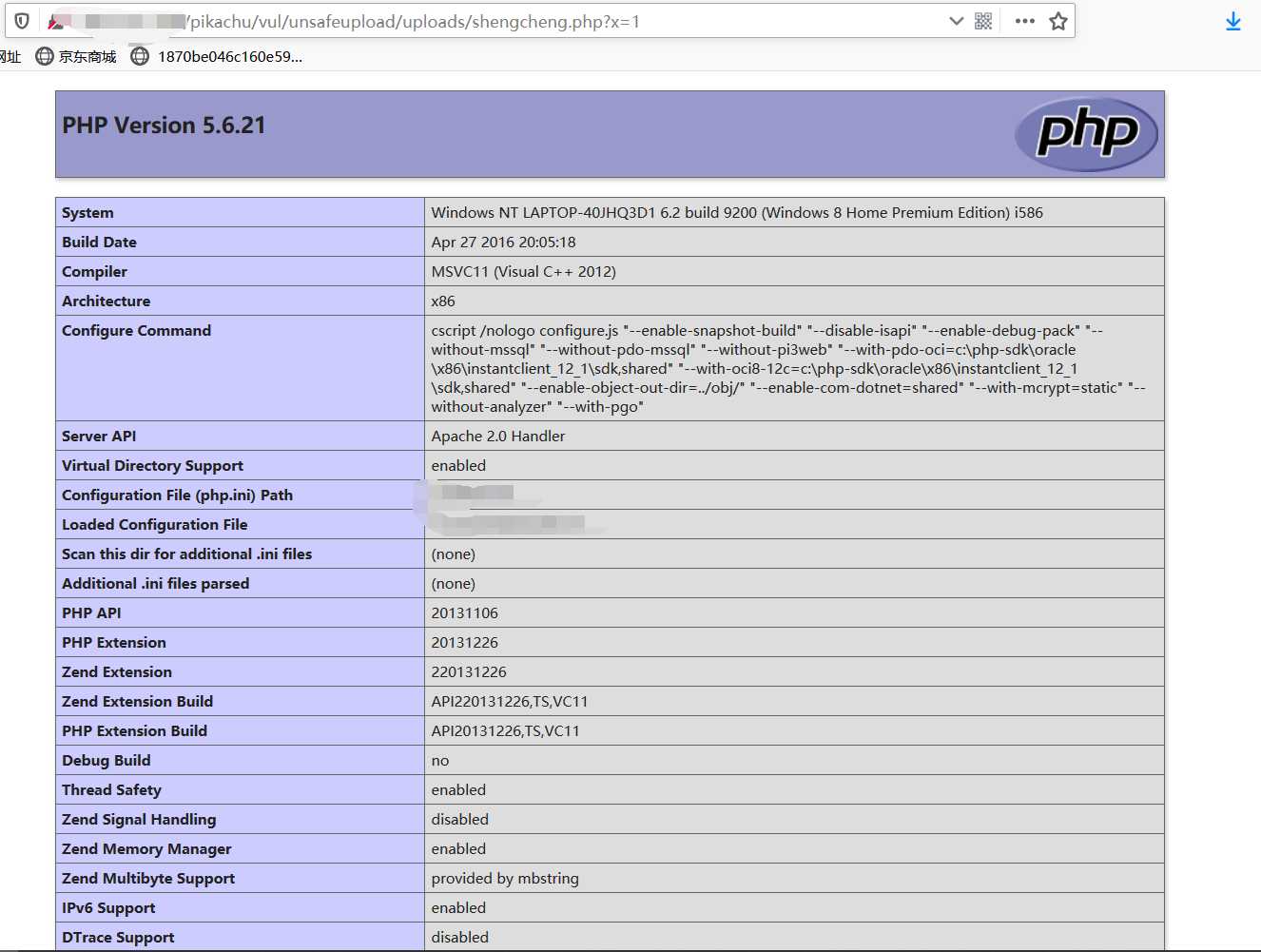Select Apache 2.0 Handler value
This screenshot has height=952, width=1261.
coord(497,436)
